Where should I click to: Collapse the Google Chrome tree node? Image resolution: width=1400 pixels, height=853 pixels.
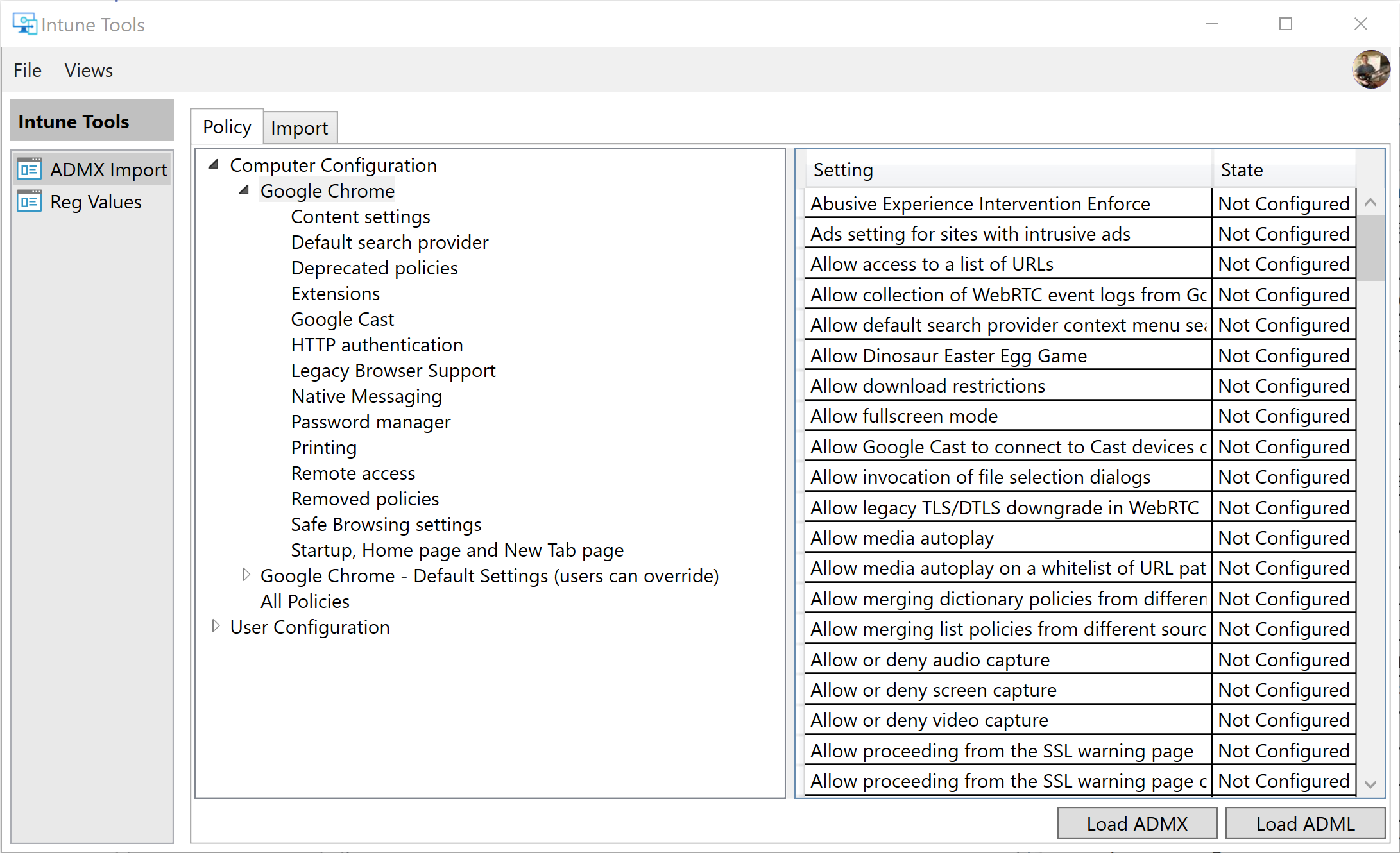click(244, 190)
